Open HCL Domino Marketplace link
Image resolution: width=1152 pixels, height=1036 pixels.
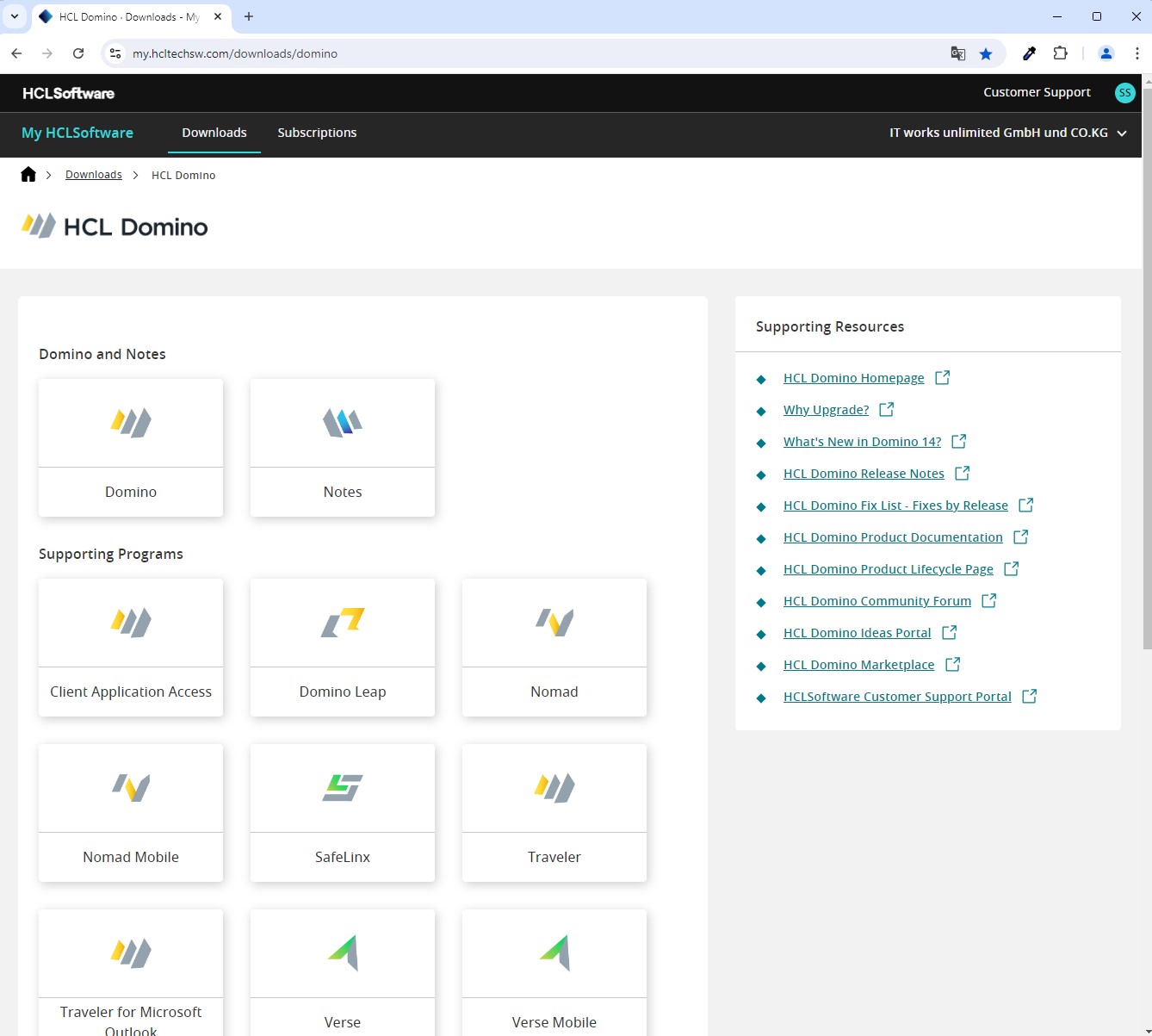coord(859,665)
